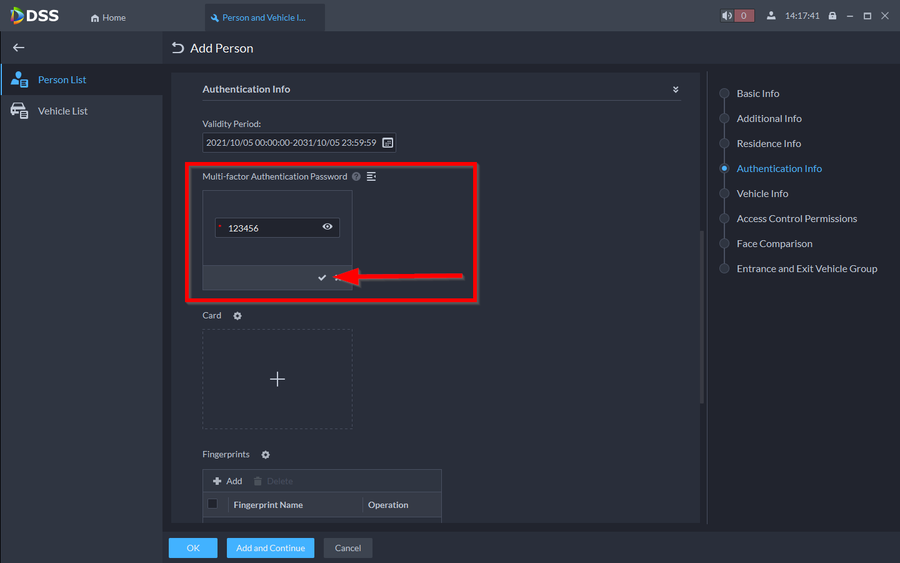The height and width of the screenshot is (563, 900).
Task: Click the Basic Info step dot
Action: [x=724, y=94]
